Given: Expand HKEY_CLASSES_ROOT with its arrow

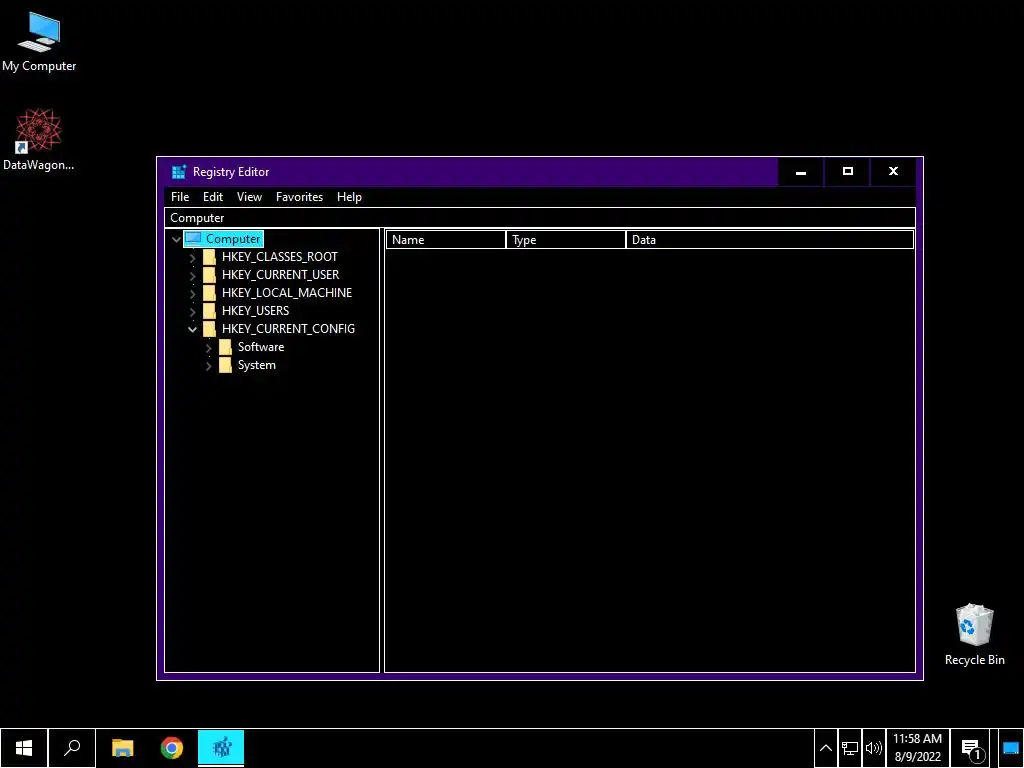Looking at the screenshot, I should click(193, 258).
